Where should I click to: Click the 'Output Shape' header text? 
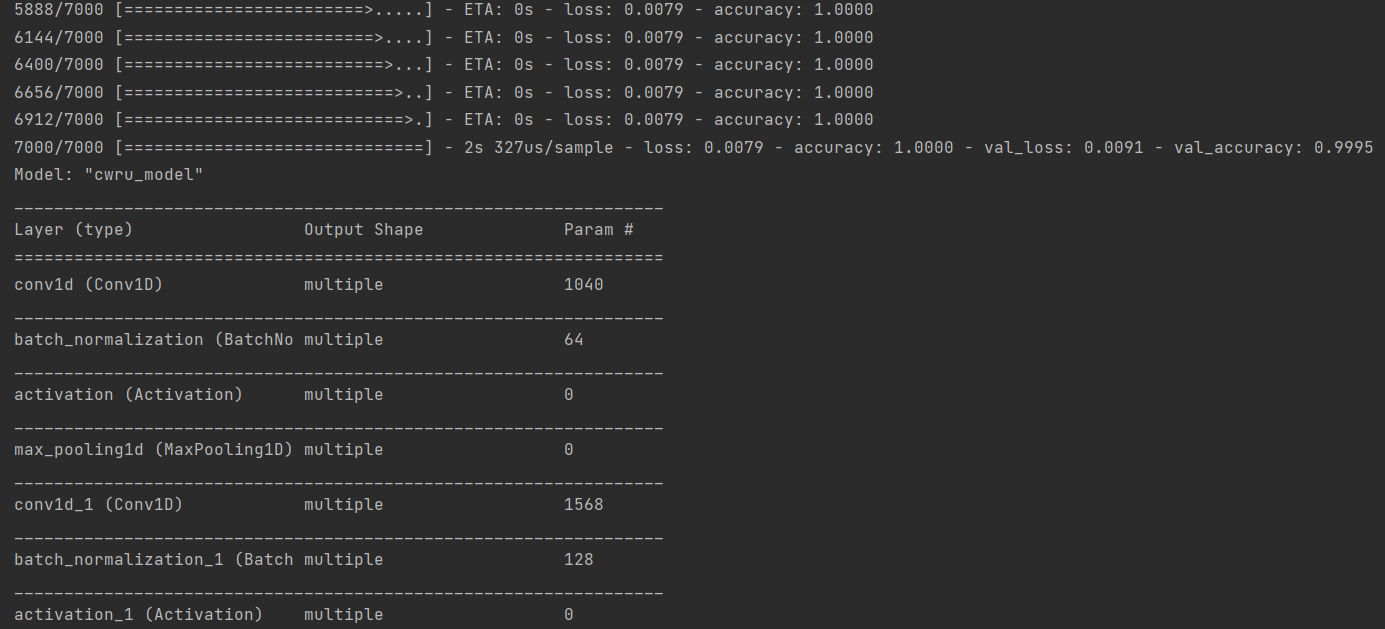(x=363, y=229)
